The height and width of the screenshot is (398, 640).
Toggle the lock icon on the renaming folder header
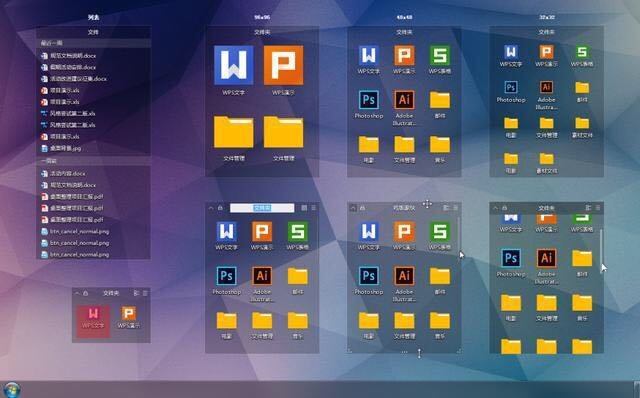(x=220, y=208)
